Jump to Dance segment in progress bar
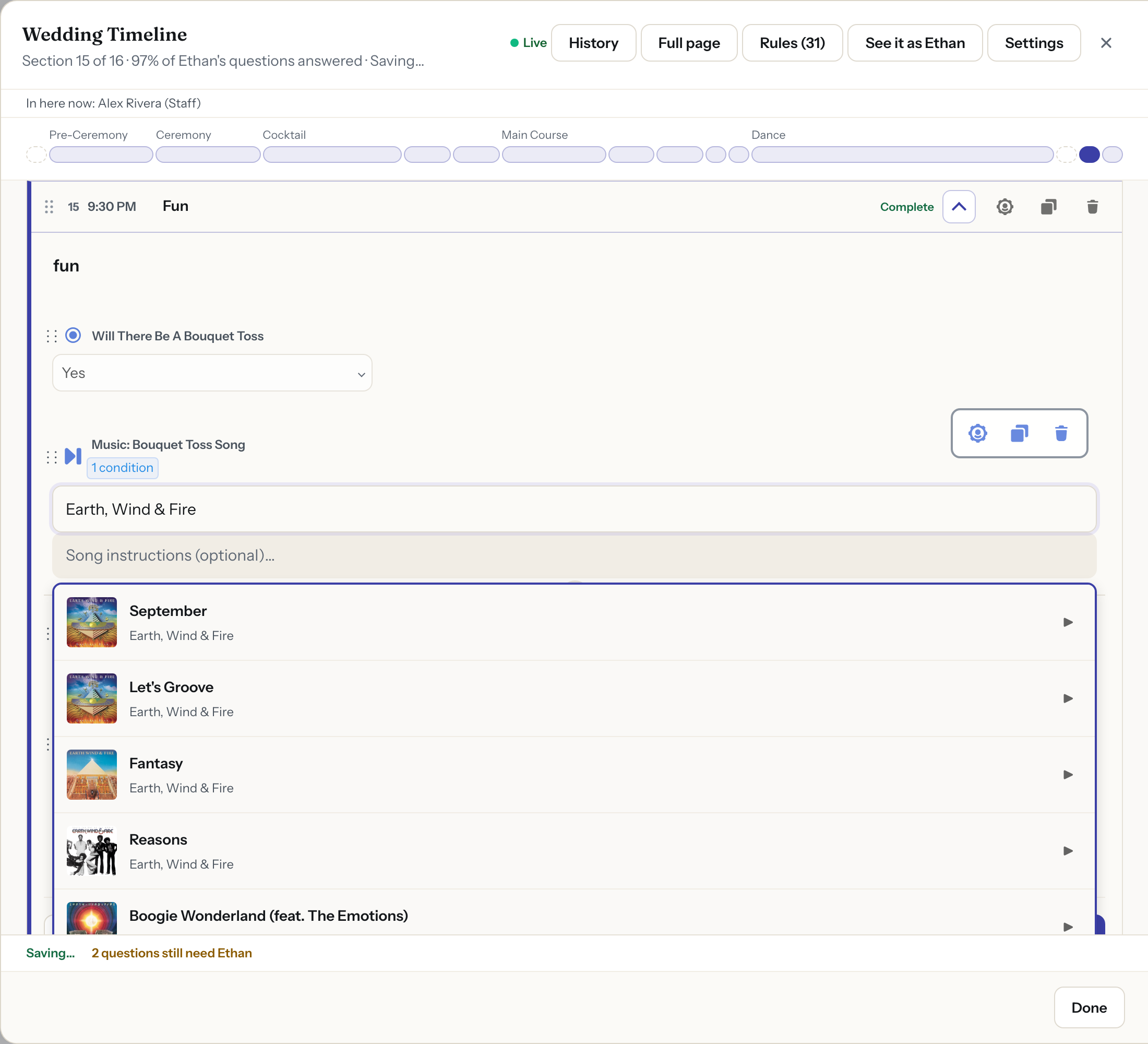 click(902, 155)
